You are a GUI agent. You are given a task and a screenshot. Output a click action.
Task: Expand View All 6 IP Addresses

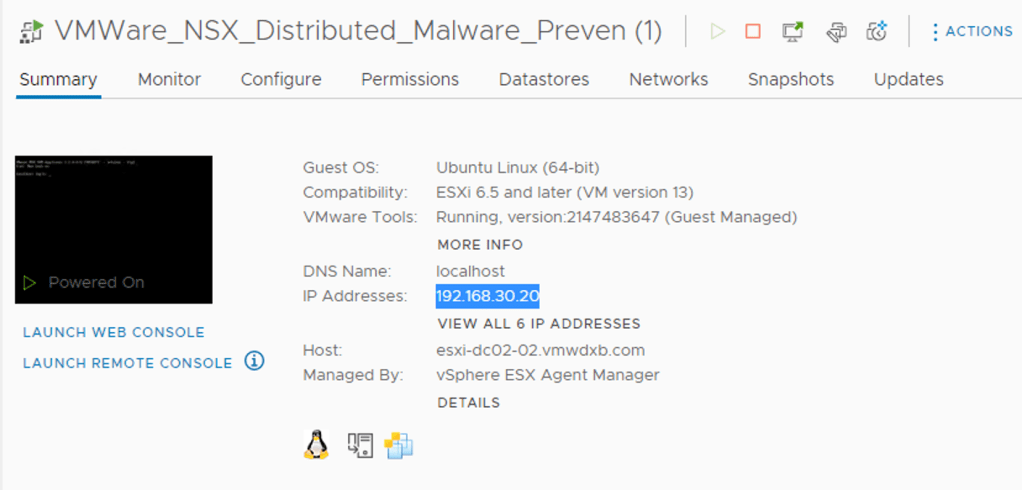[539, 323]
